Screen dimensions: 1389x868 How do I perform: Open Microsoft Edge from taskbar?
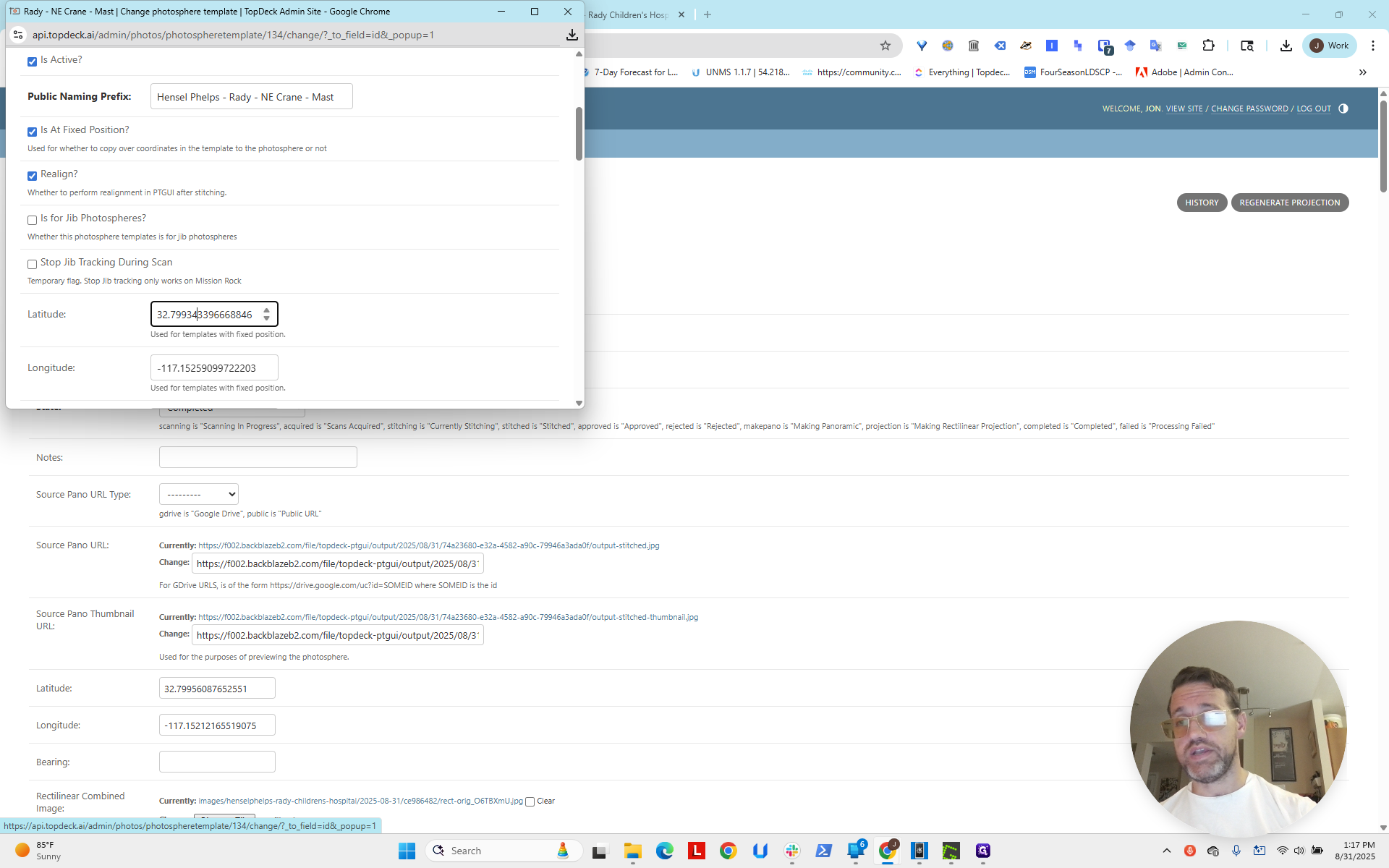(665, 851)
